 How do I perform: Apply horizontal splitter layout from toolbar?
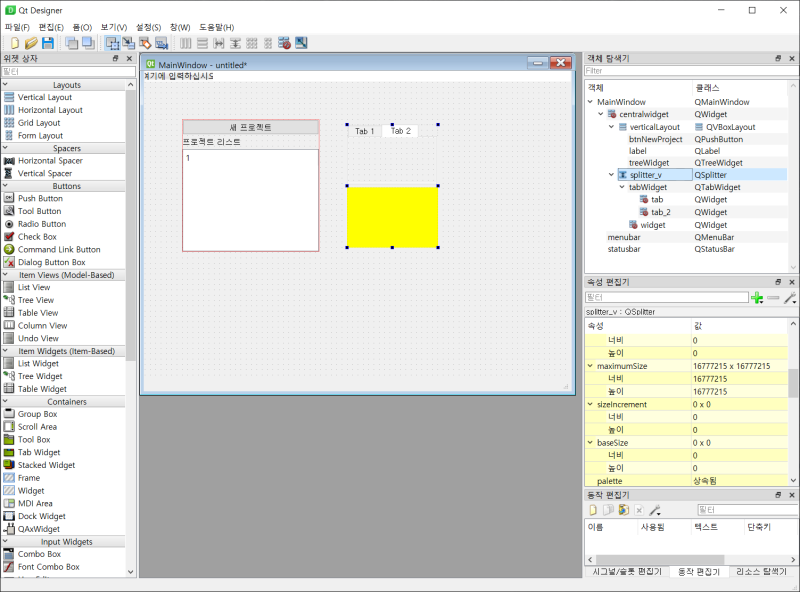(x=219, y=43)
